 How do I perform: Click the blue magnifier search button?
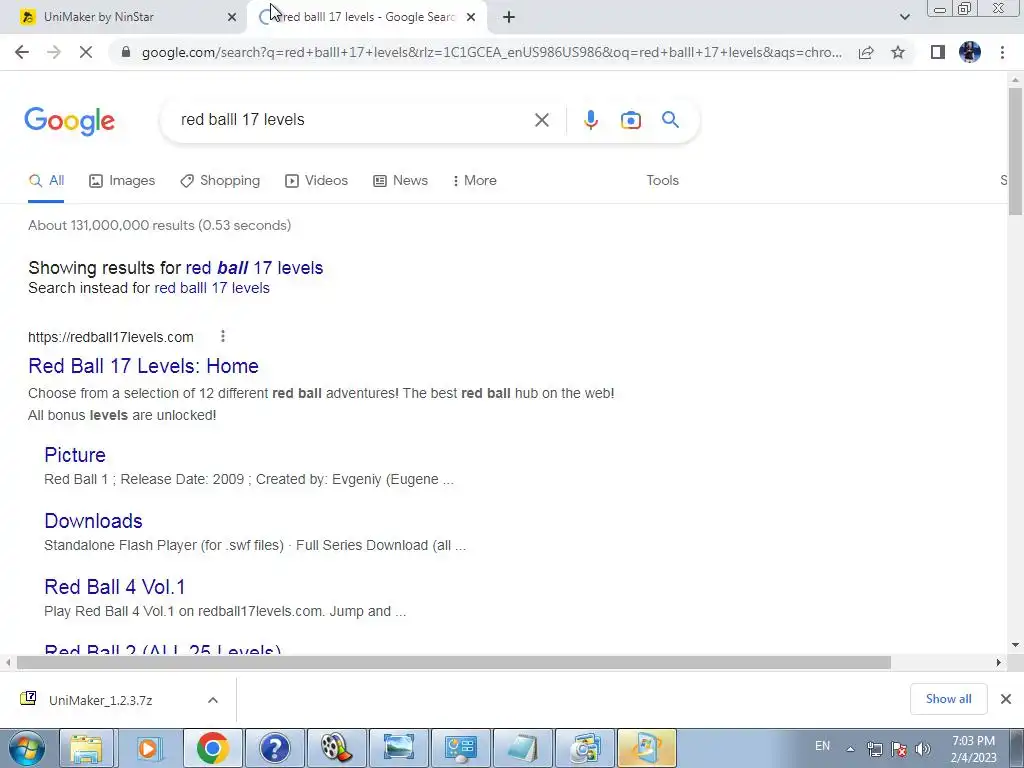[670, 120]
